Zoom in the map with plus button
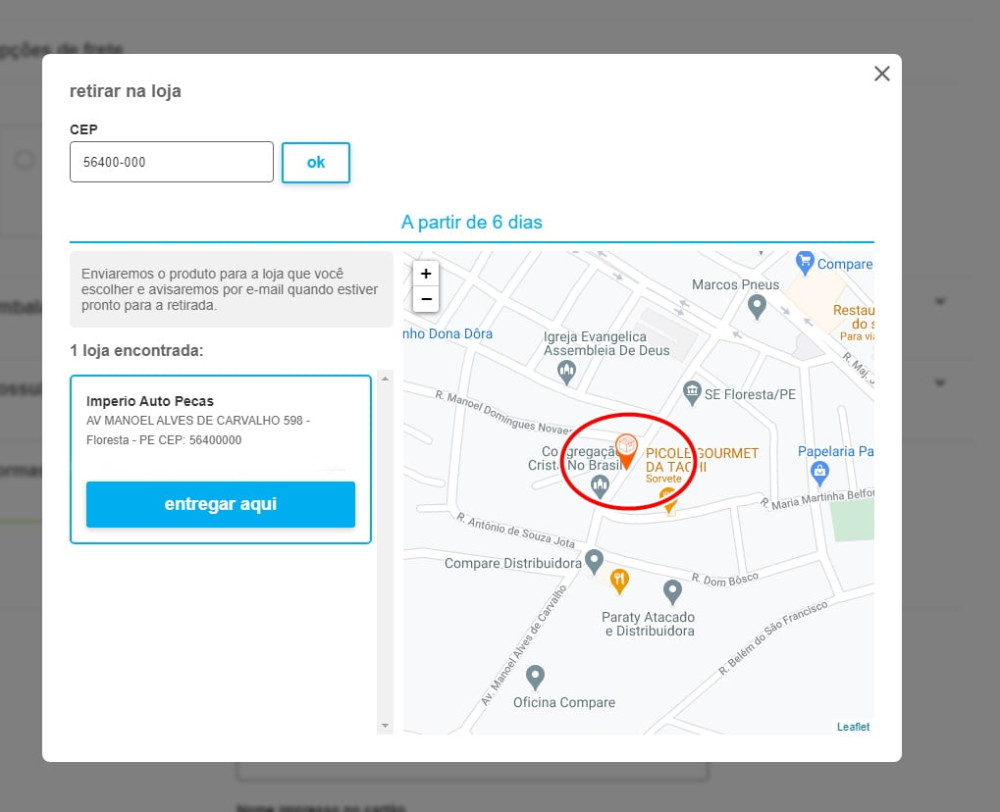Viewport: 1000px width, 812px height. point(426,274)
